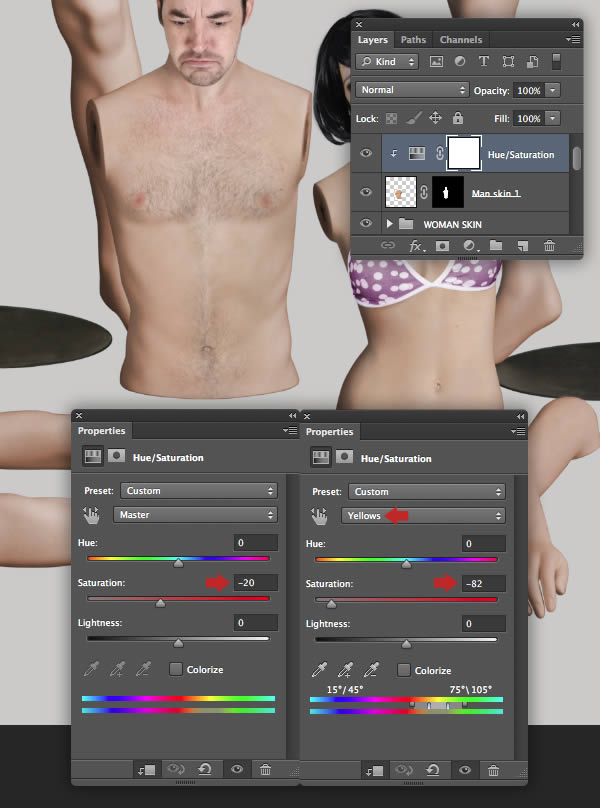The width and height of the screenshot is (600, 808).
Task: Select on-image adjustment hand tool in Yellows panel
Action: 319,516
